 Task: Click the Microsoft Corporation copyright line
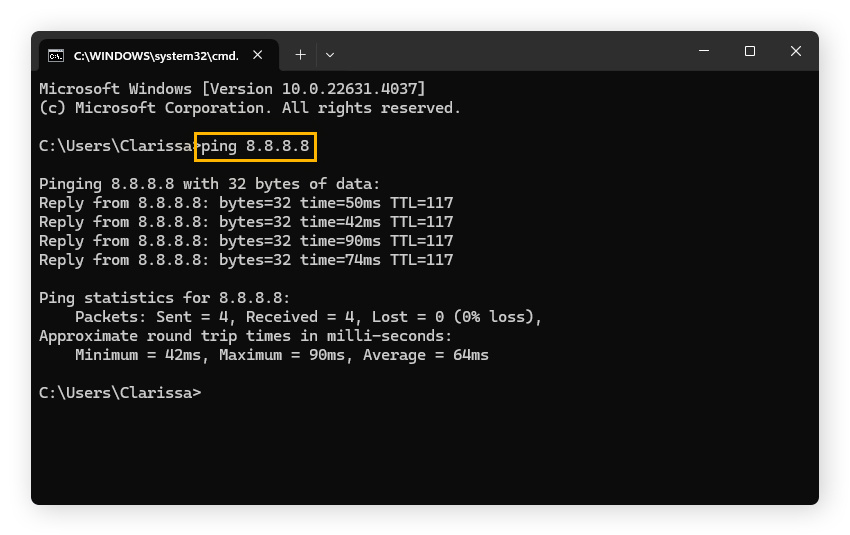point(250,107)
